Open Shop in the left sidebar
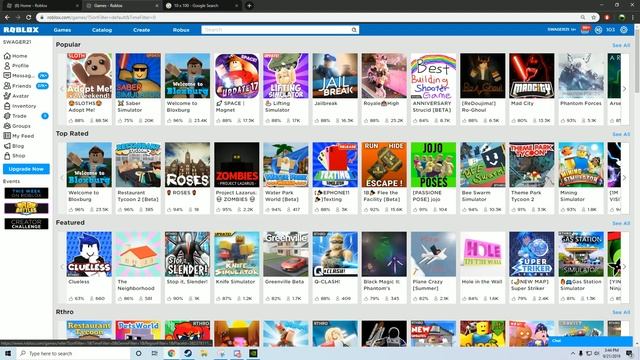The height and width of the screenshot is (360, 640). [x=15, y=156]
